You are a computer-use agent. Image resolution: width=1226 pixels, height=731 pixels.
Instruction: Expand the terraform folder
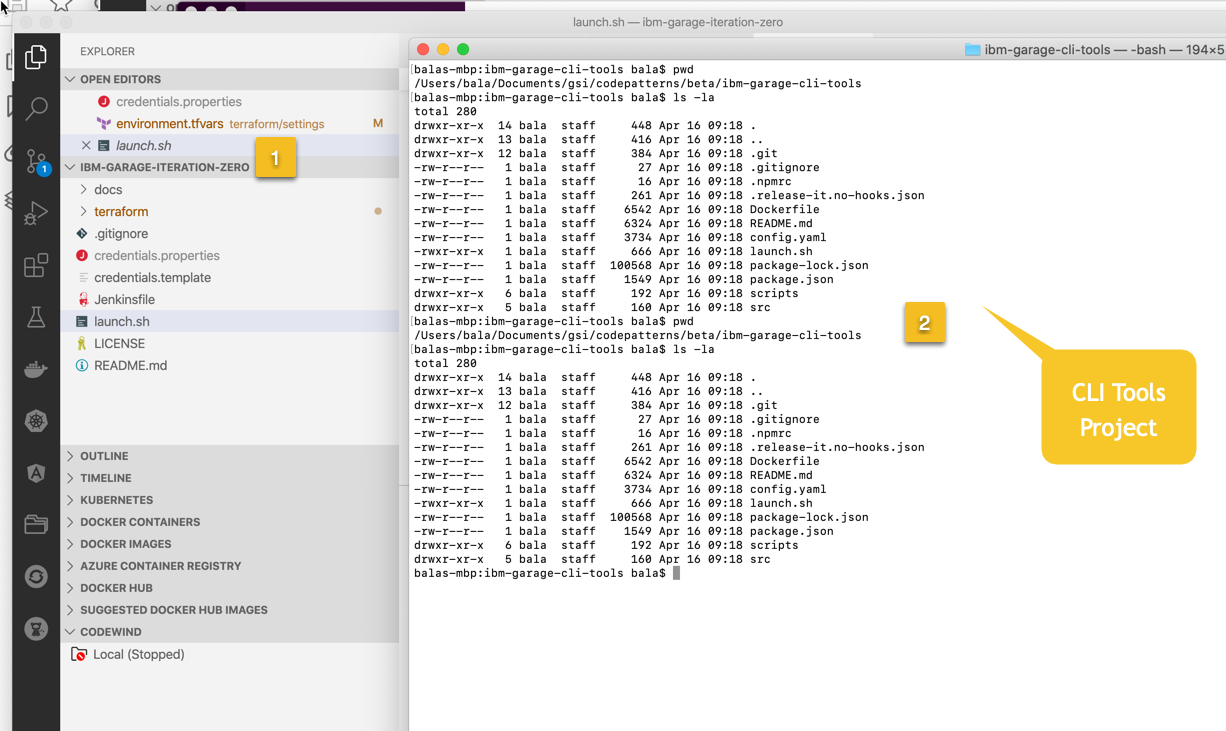tap(84, 212)
